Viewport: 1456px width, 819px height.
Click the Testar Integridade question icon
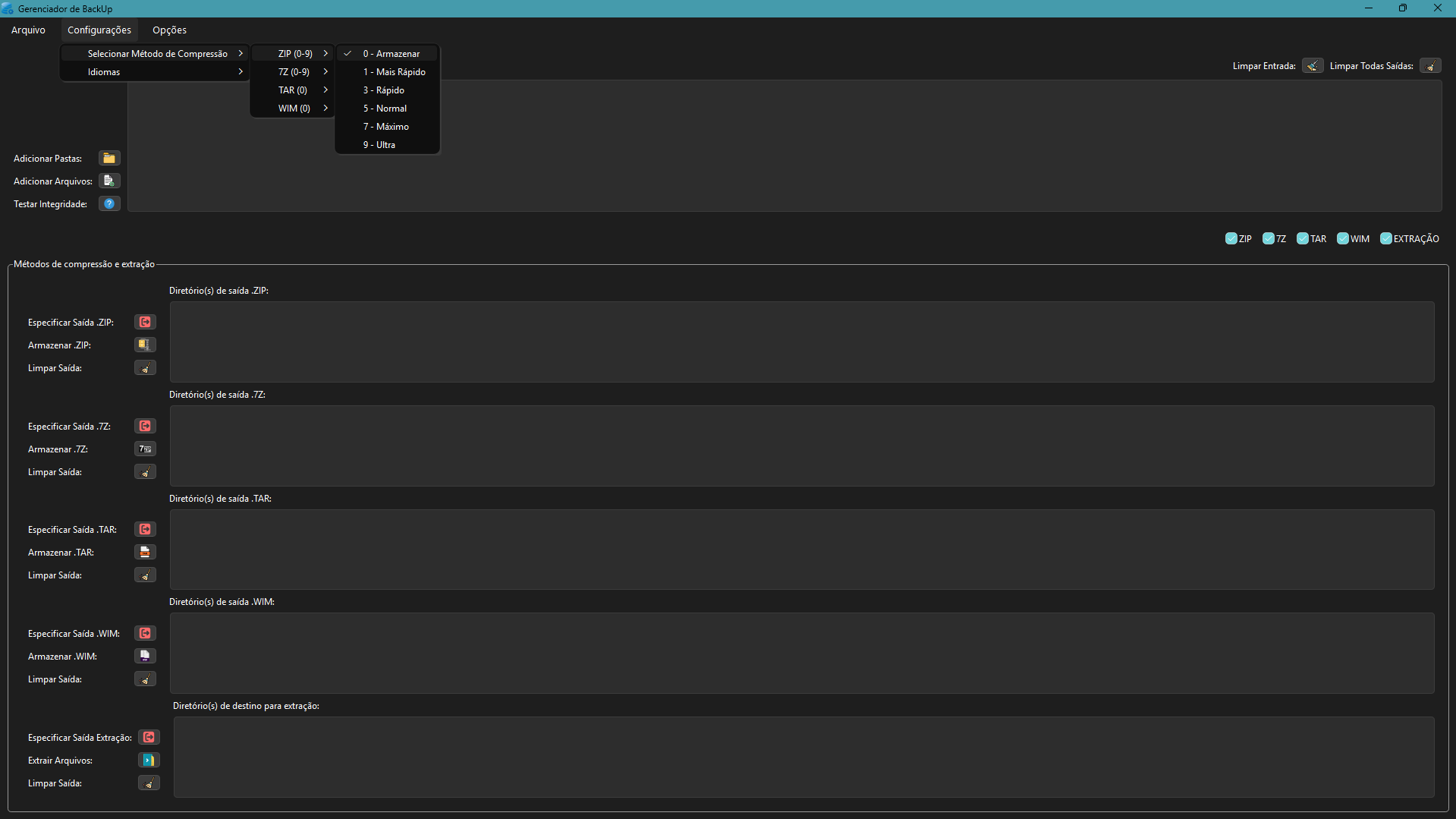109,203
